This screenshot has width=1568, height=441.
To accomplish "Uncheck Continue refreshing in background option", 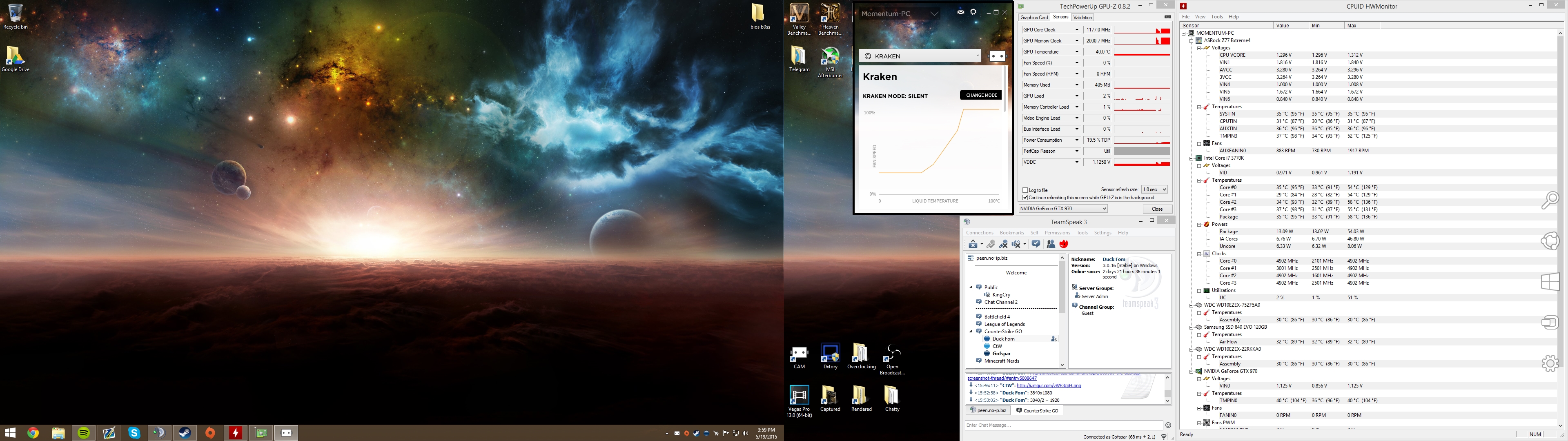I will click(1025, 198).
